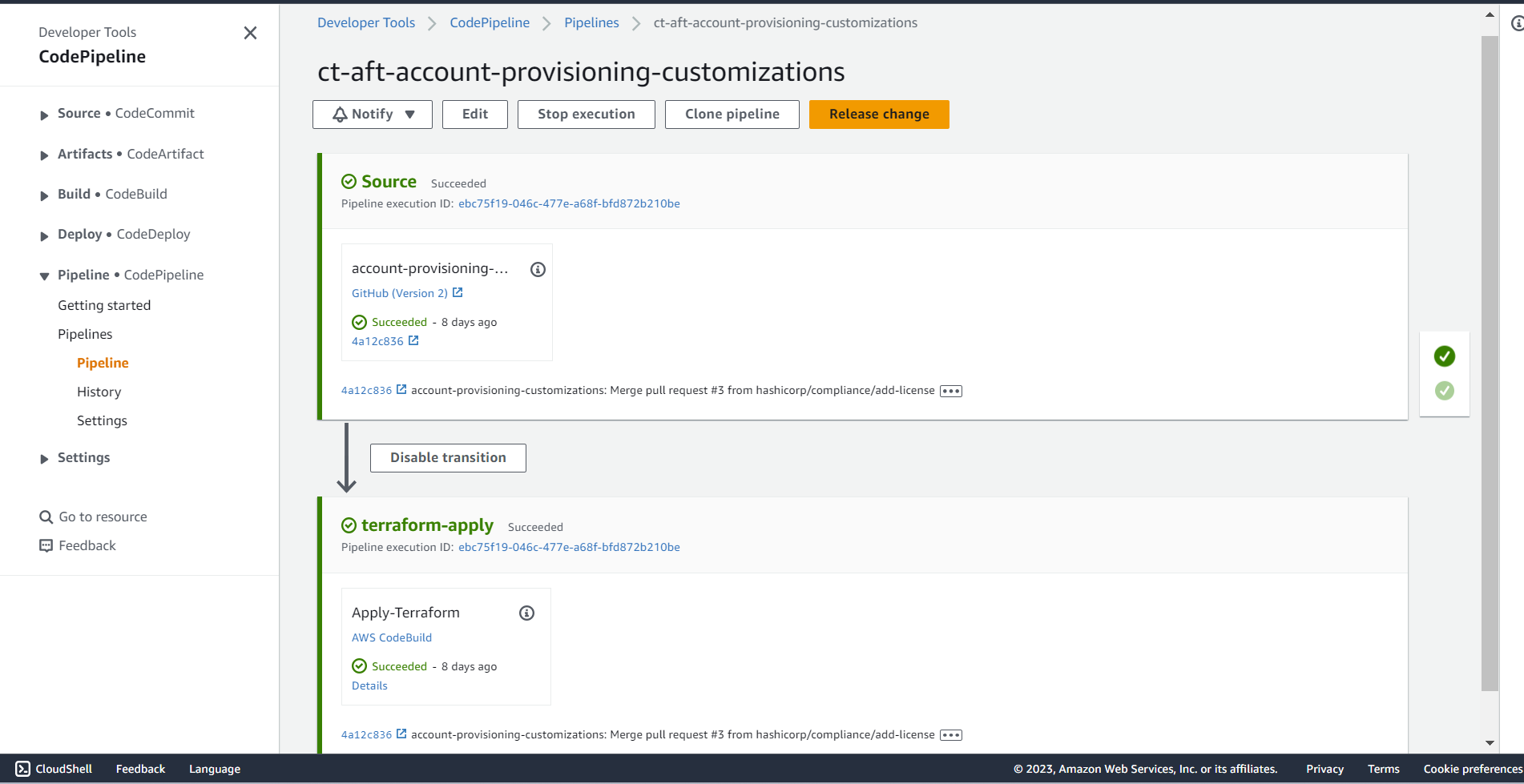Click ellipsis icon after terraform-apply commit message
Image resolution: width=1524 pixels, height=784 pixels.
tap(950, 735)
